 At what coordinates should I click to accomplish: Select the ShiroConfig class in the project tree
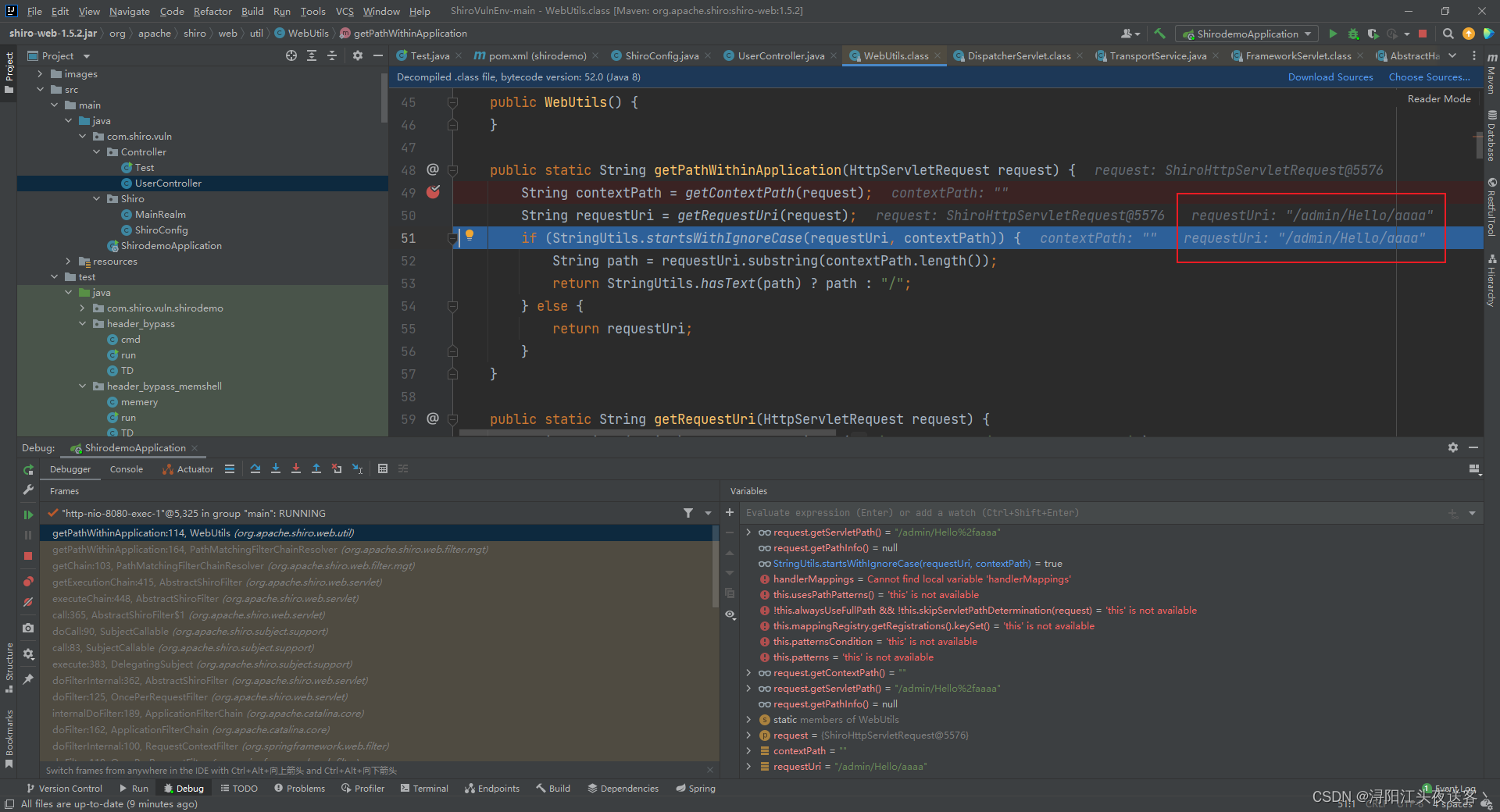pyautogui.click(x=161, y=230)
